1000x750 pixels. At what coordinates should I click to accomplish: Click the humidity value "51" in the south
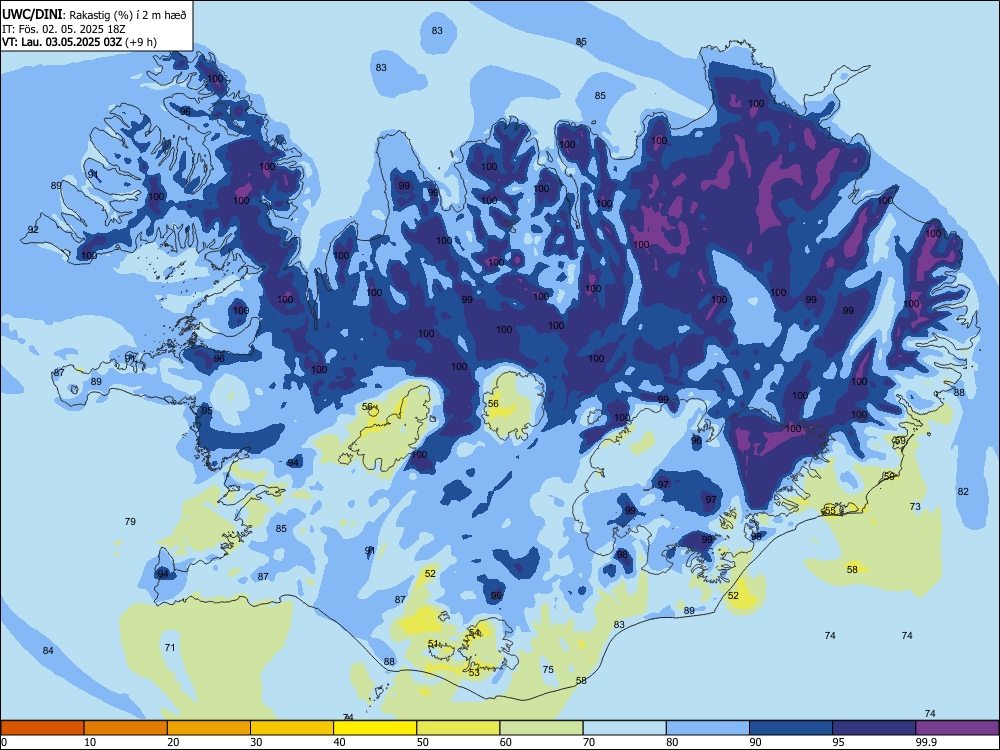tap(433, 643)
